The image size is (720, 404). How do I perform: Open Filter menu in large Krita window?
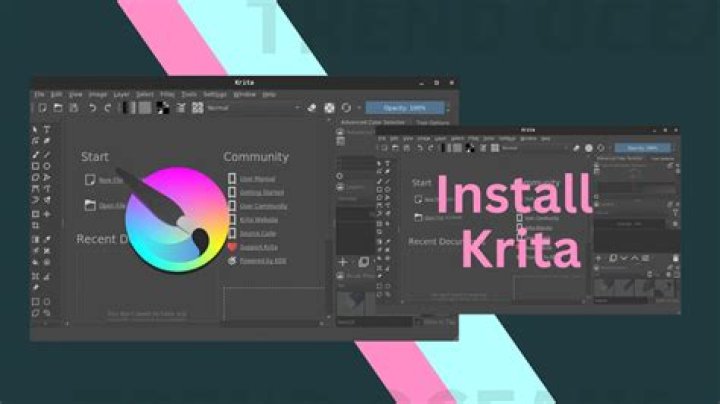[x=167, y=94]
